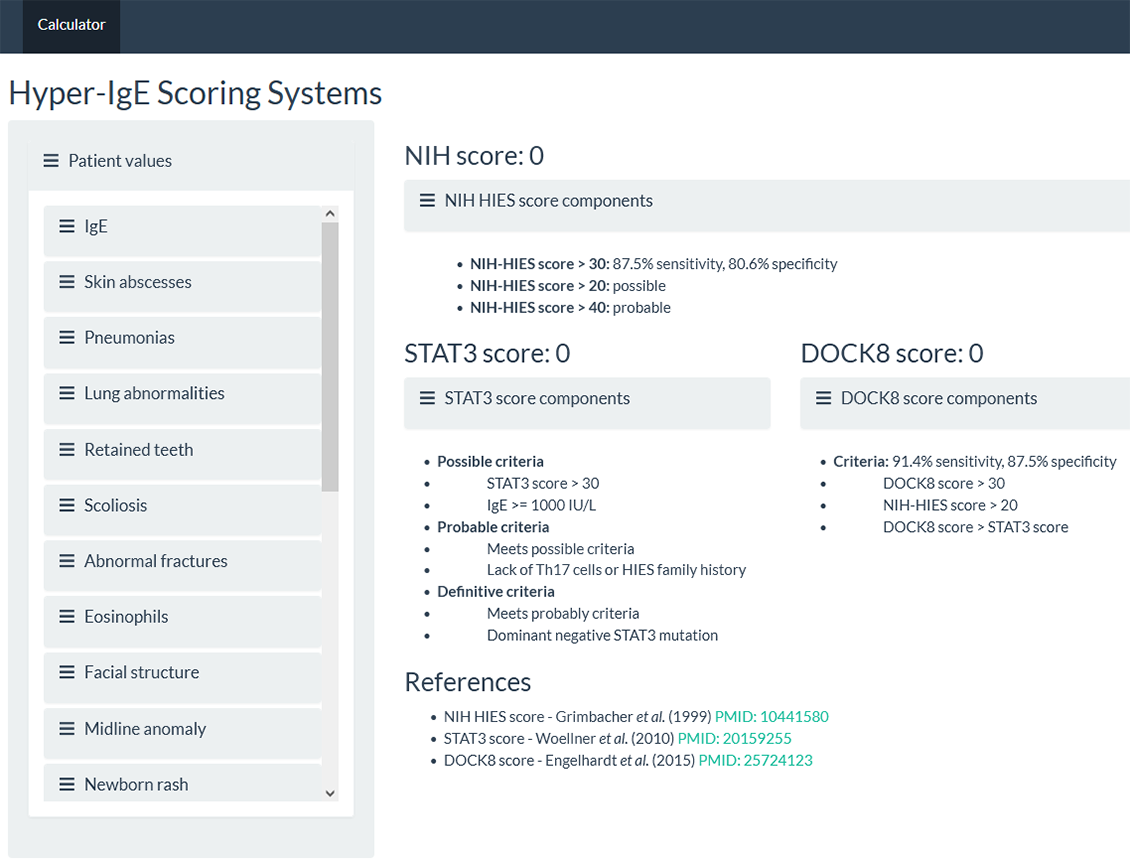Open PMID: 20159255 reference link
The height and width of the screenshot is (864, 1130).
coord(734,739)
